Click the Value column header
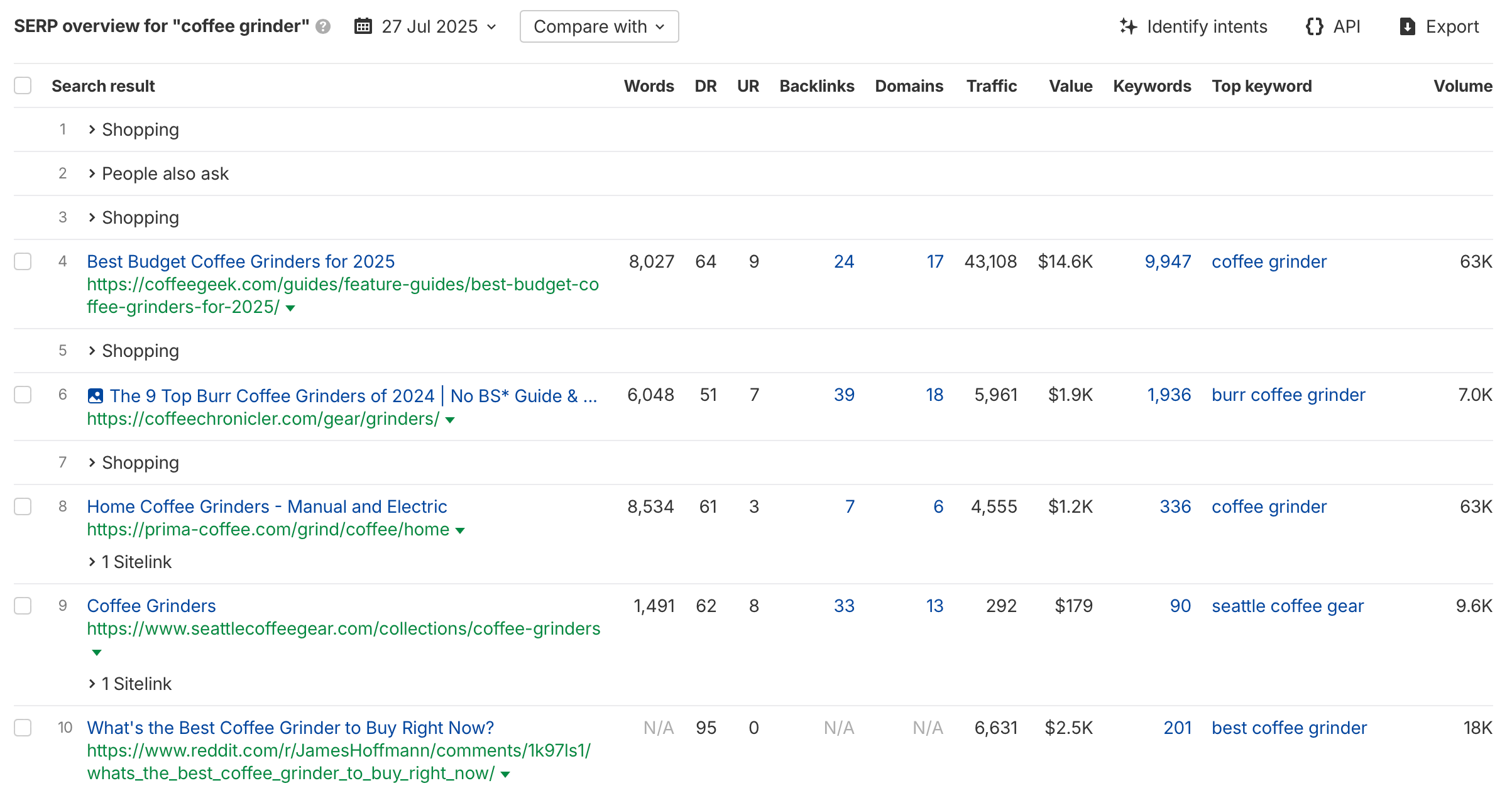 coord(1071,86)
